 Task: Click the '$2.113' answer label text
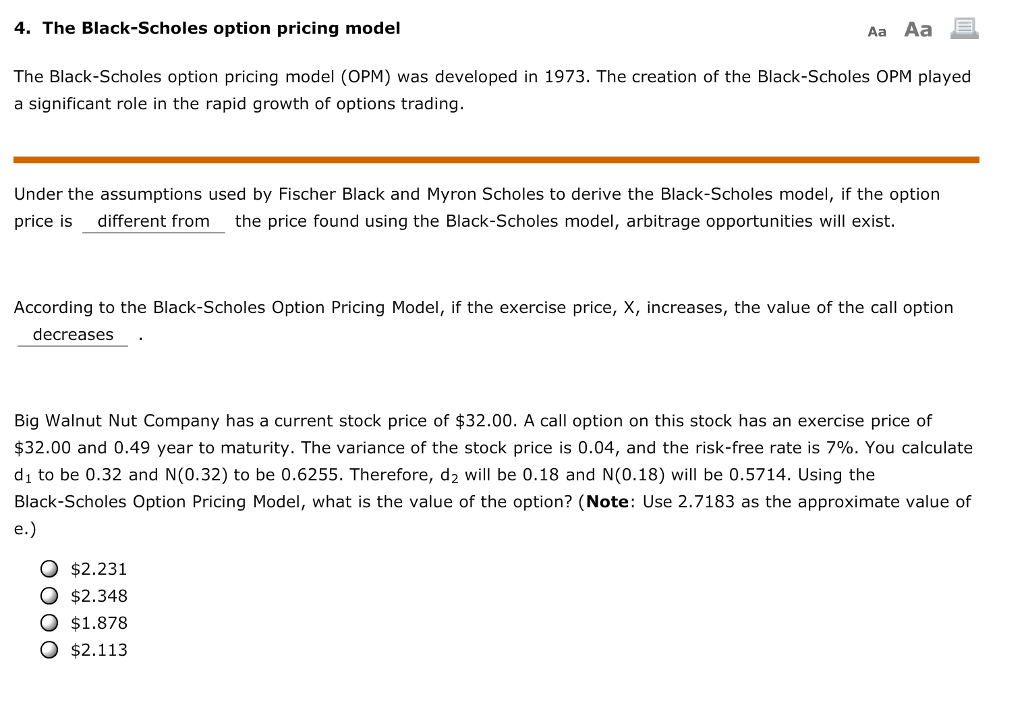click(99, 649)
